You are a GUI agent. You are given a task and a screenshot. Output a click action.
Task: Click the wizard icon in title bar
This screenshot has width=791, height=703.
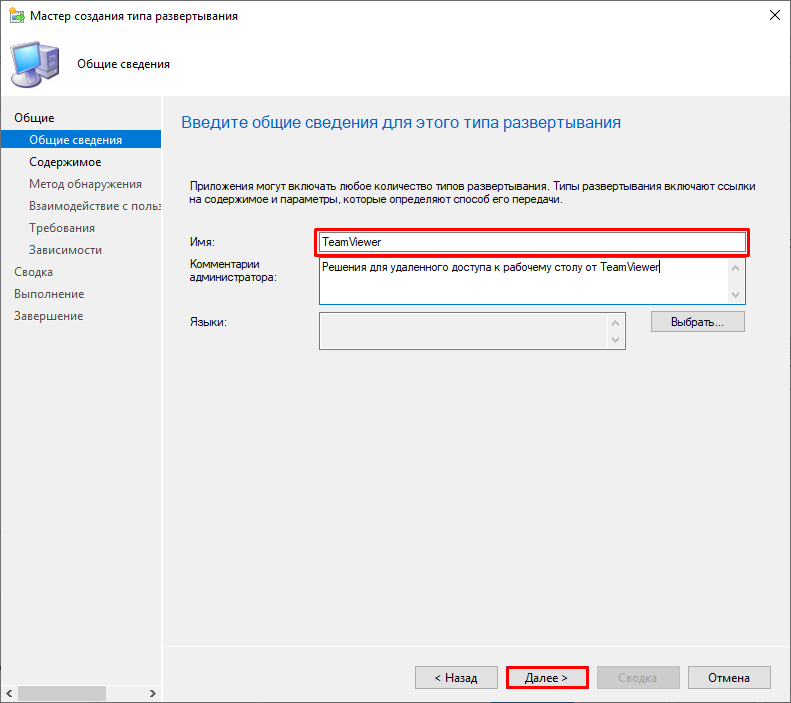pyautogui.click(x=17, y=16)
